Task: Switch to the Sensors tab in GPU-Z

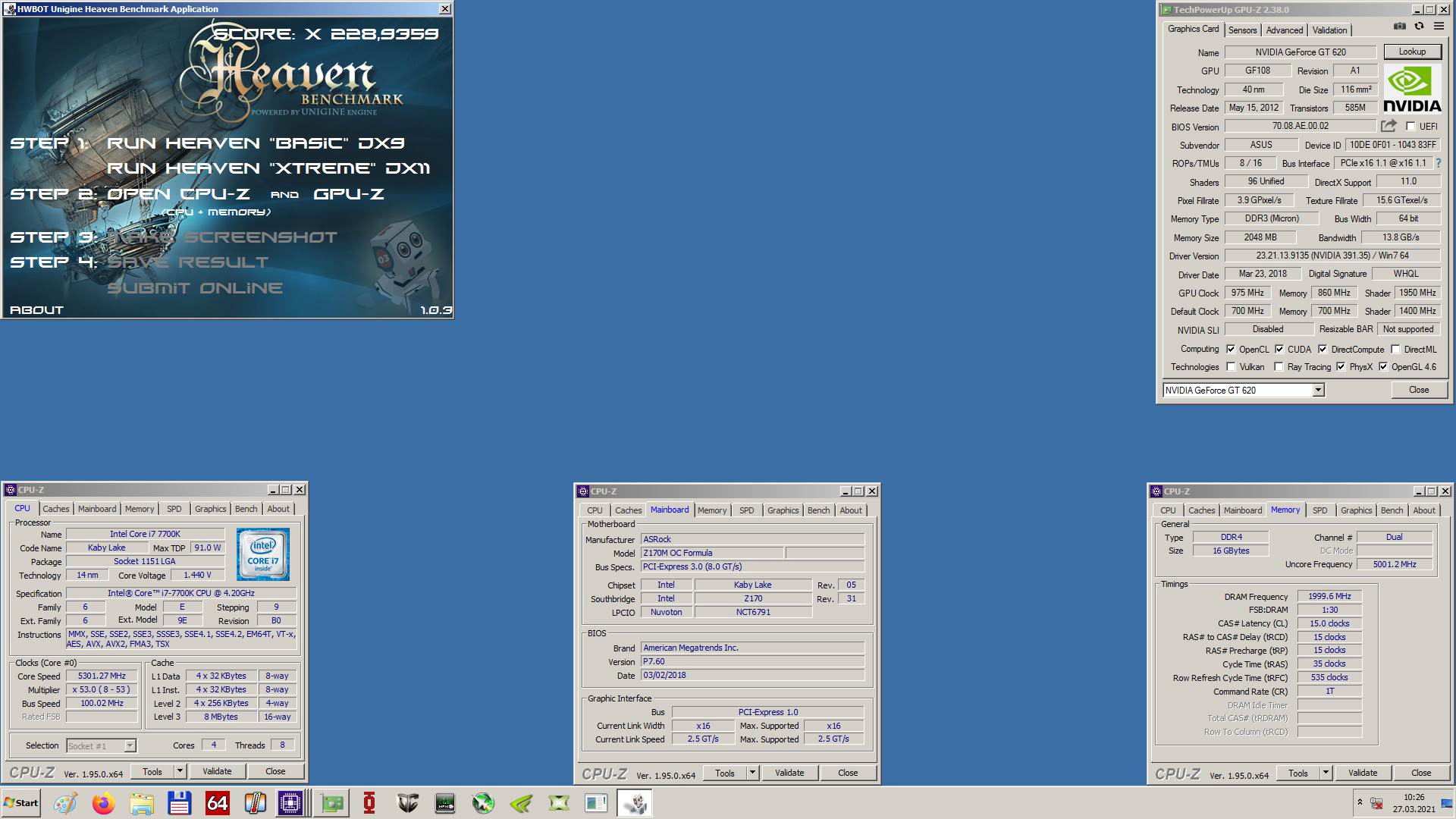Action: pos(1242,30)
